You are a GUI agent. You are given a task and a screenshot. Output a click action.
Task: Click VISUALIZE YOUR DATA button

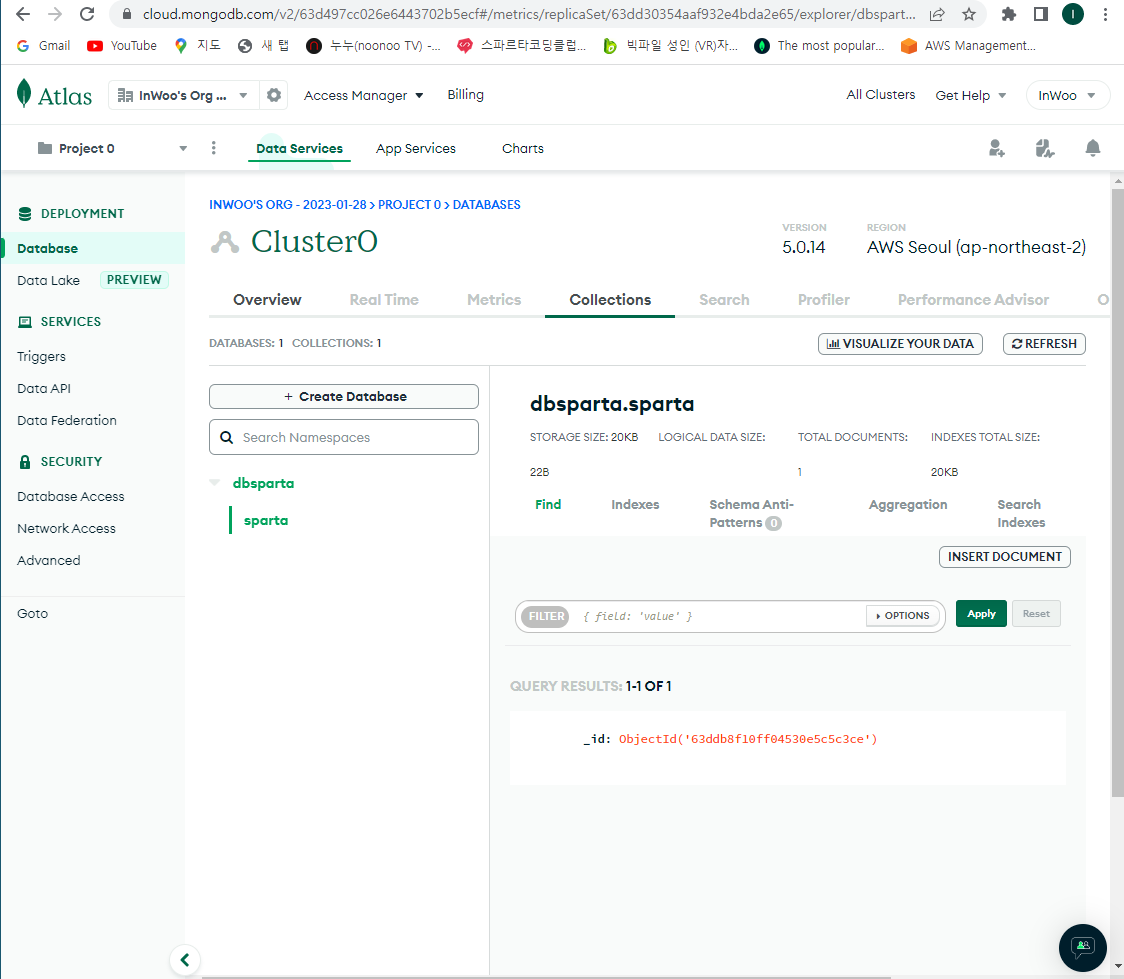coord(900,344)
